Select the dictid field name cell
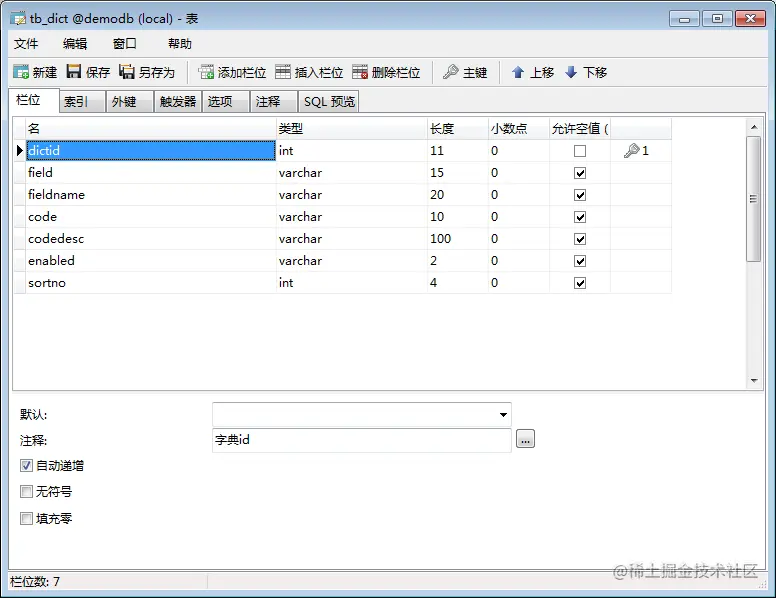Viewport: 776px width, 598px height. pos(151,150)
